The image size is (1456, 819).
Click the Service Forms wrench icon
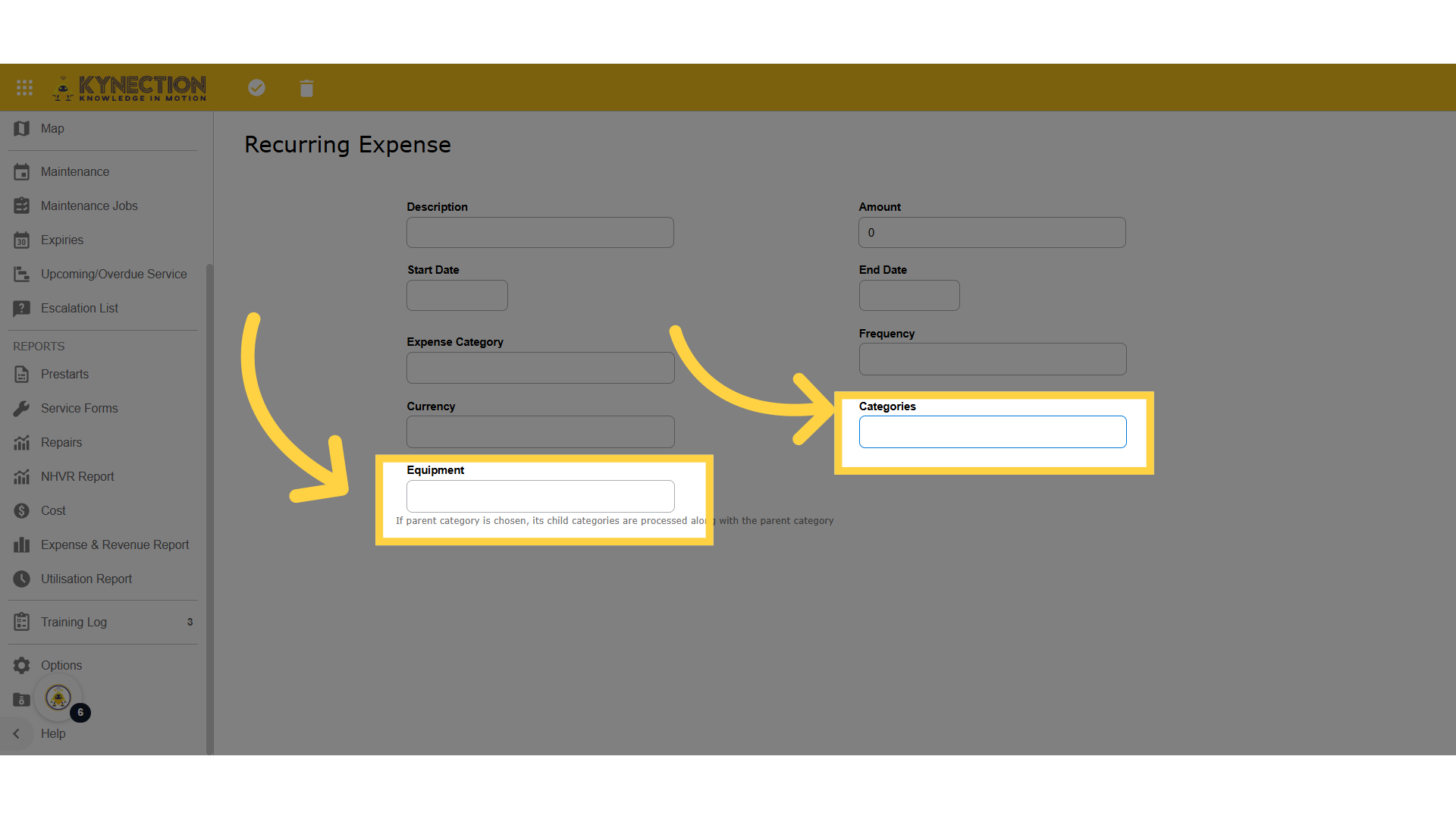tap(22, 409)
